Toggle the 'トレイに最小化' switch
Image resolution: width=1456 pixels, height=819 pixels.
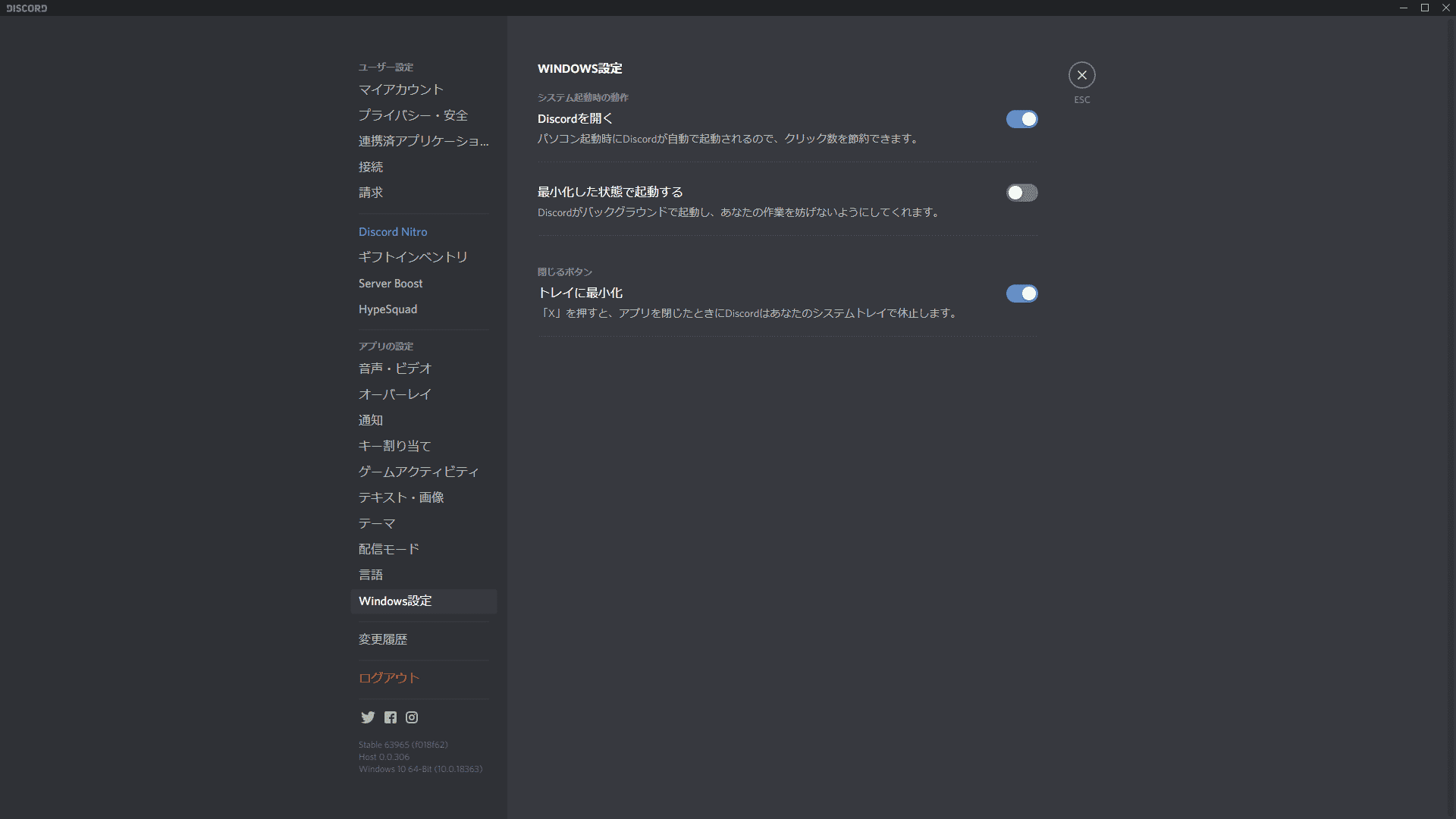coord(1021,293)
